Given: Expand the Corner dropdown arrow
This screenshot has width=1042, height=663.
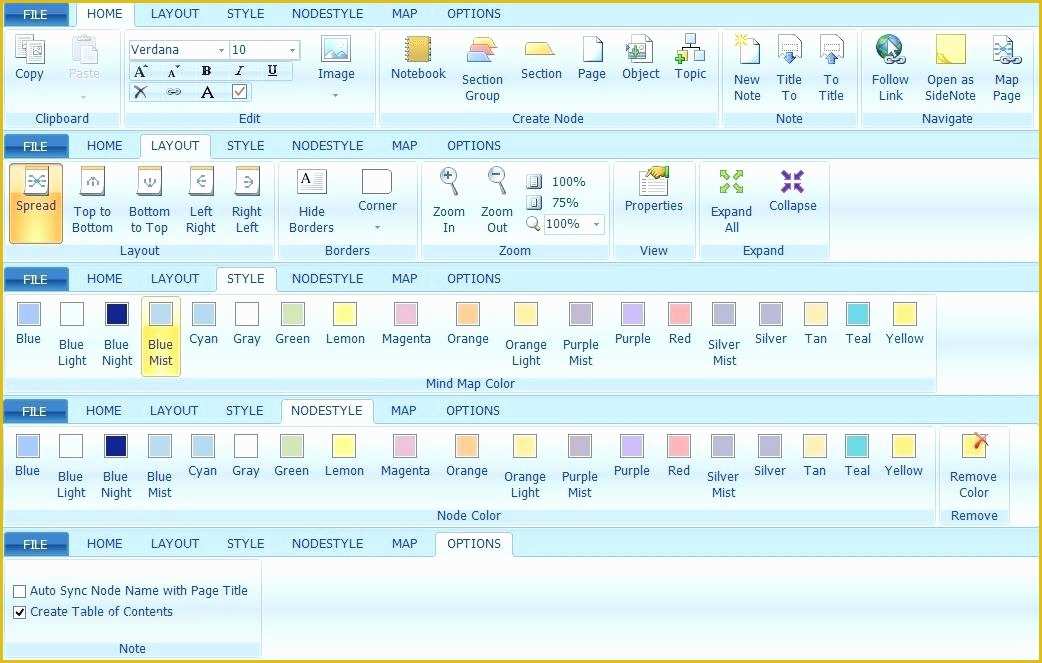Looking at the screenshot, I should point(377,228).
